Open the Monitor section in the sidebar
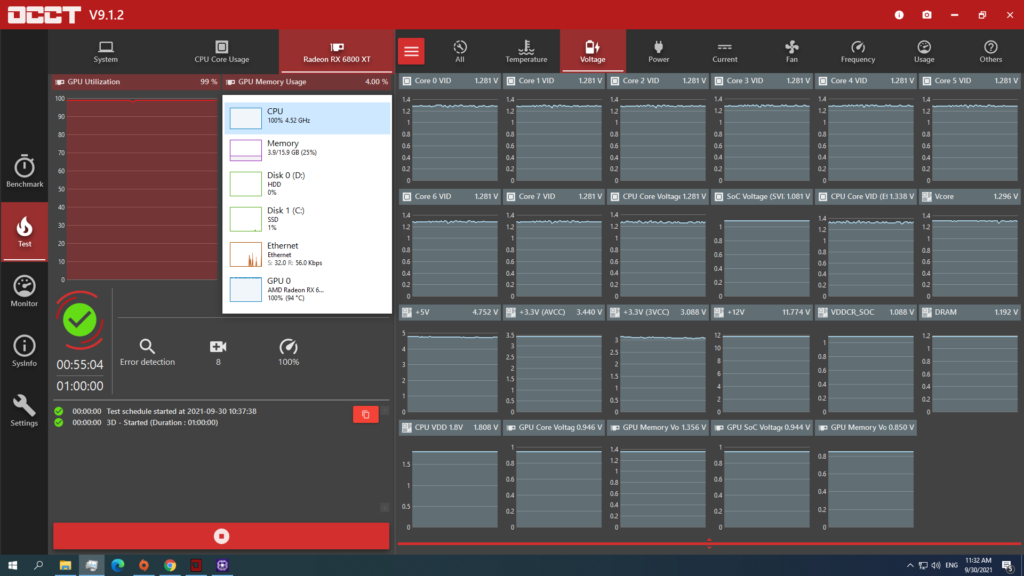Screen dimensions: 1024x576 point(24,290)
